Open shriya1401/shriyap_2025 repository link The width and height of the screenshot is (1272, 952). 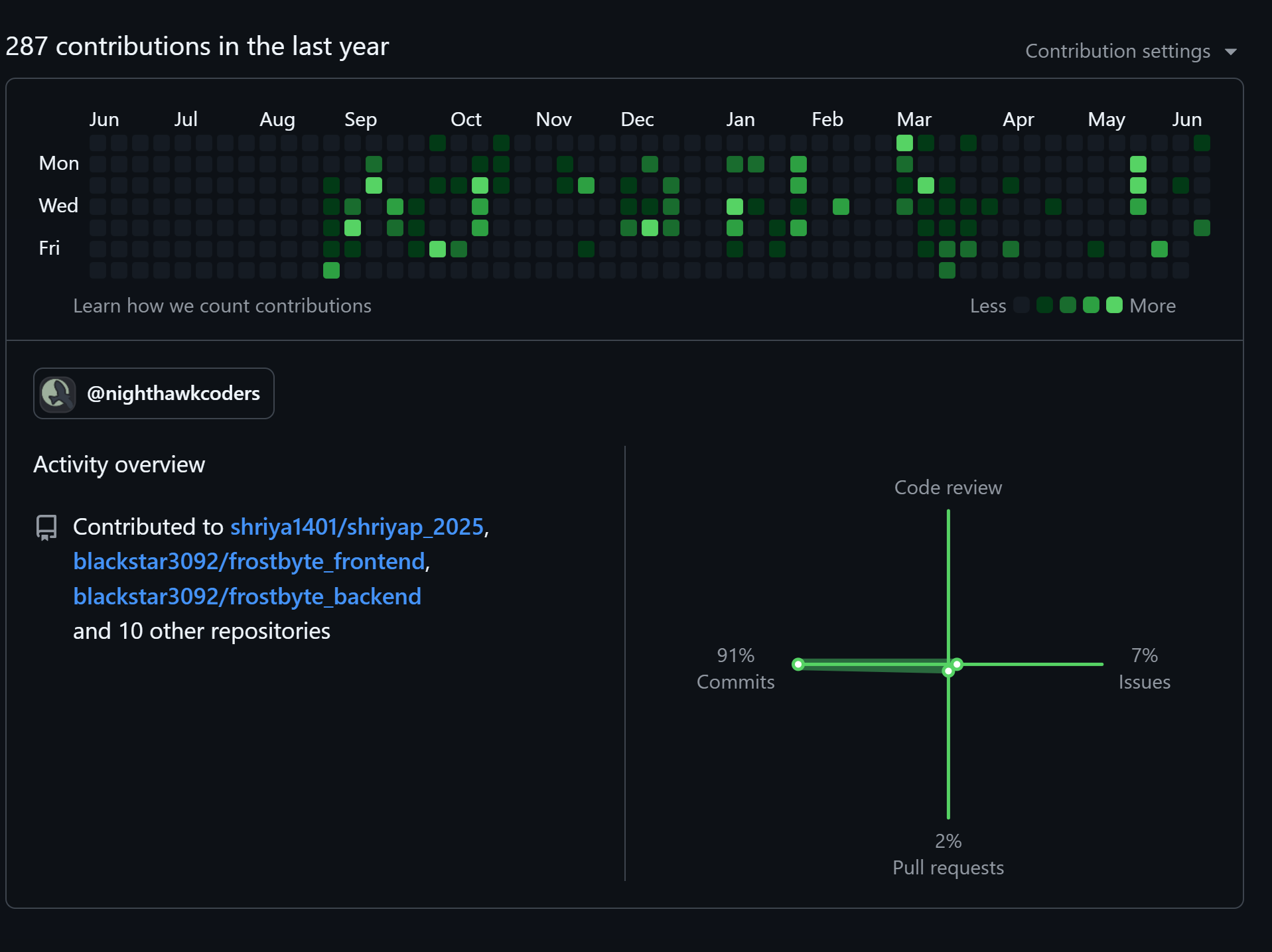tap(356, 527)
